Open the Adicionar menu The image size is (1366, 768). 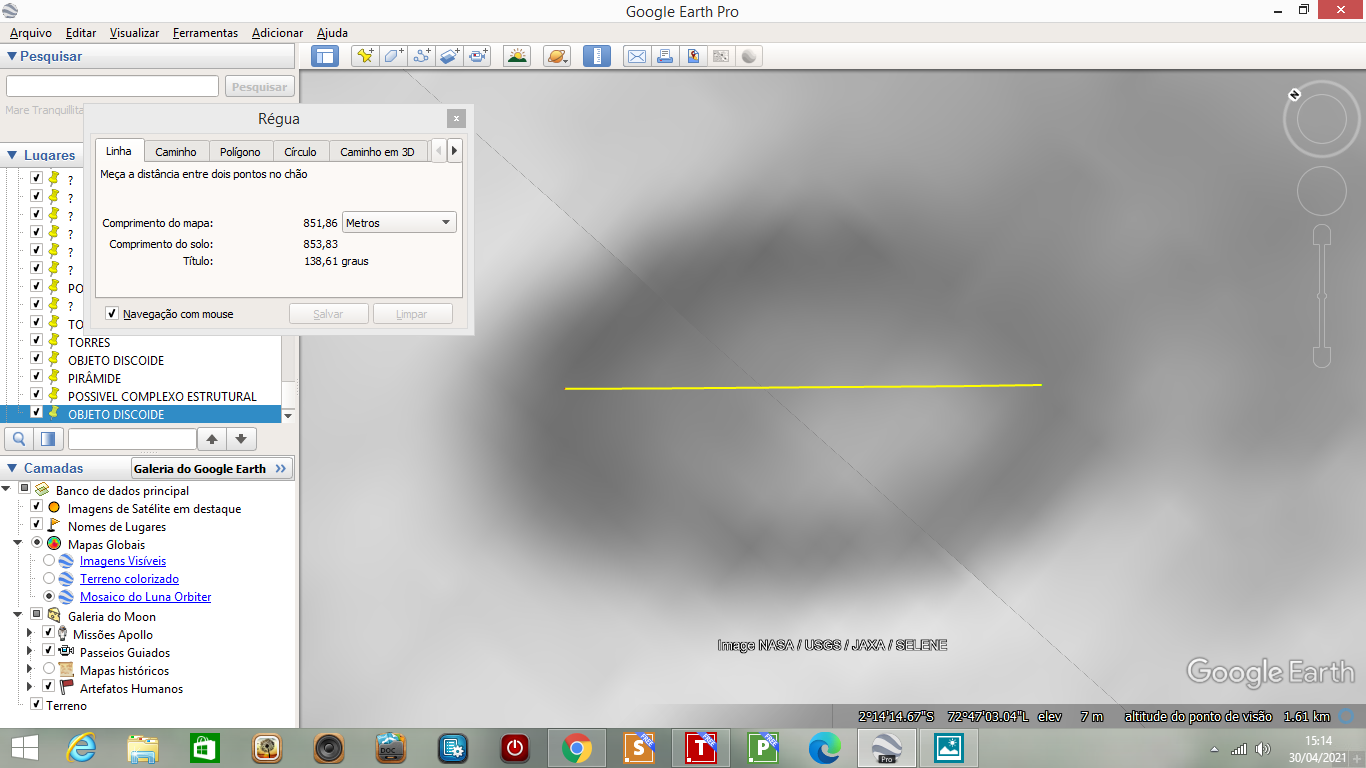277,33
